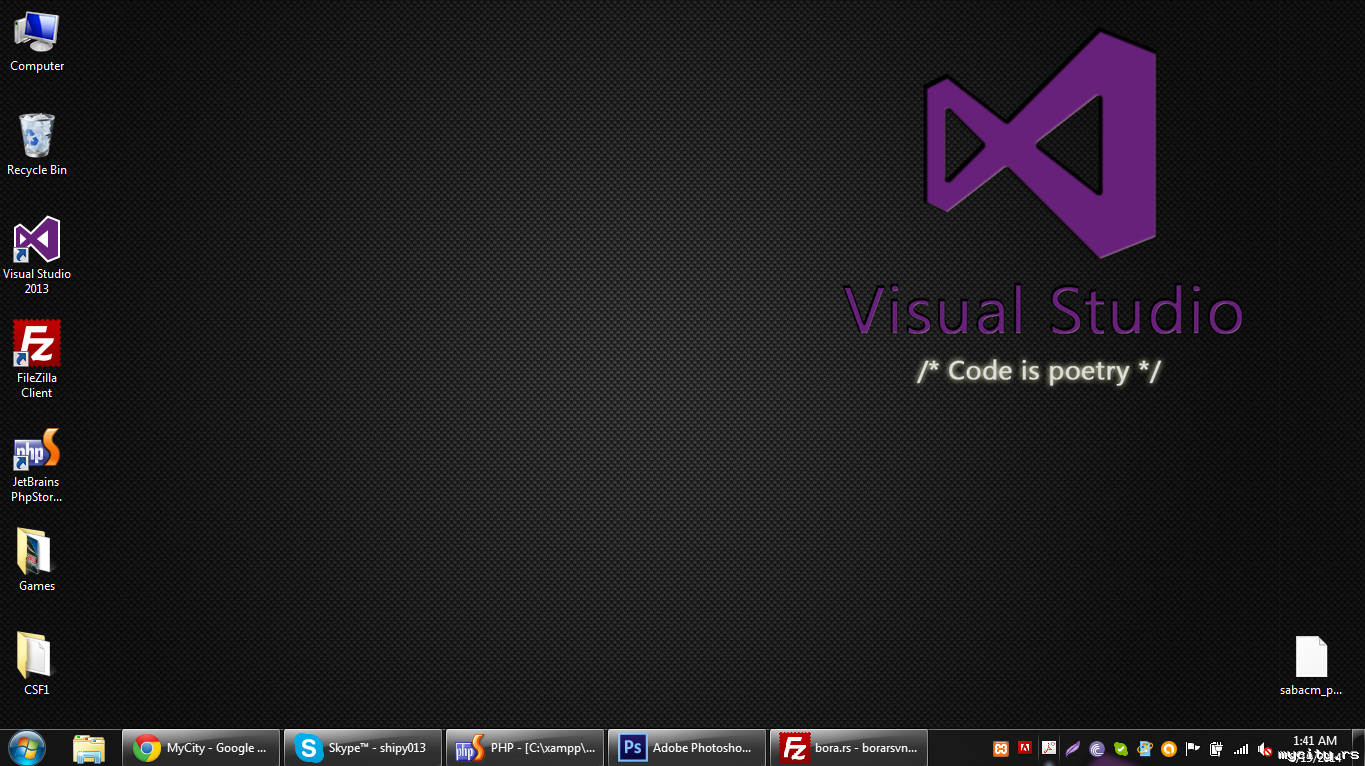
Task: Select the JetBrains PhpStorm desktop shortcut
Action: [x=37, y=465]
